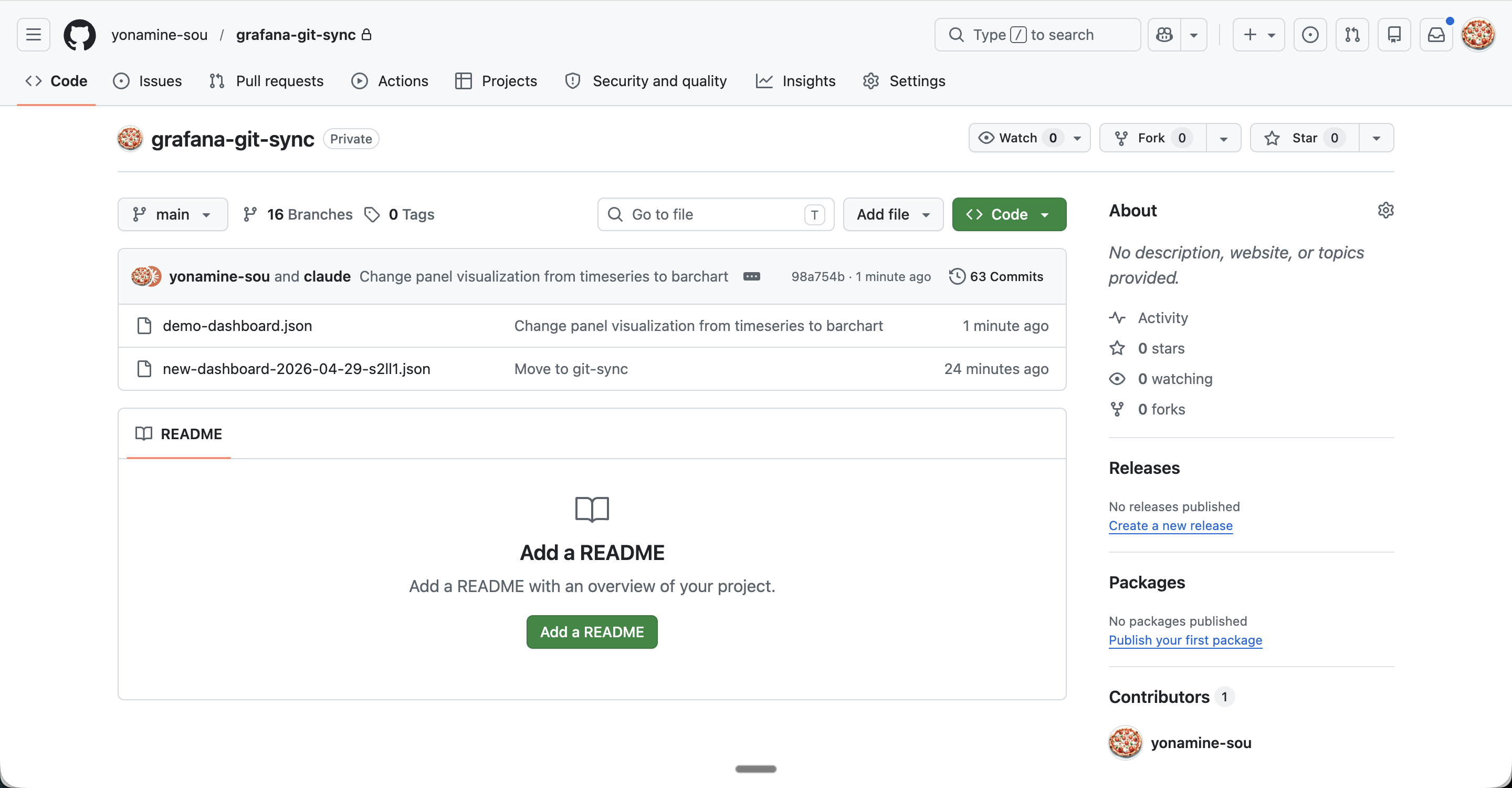Switch to the Actions tab
Screen dimensions: 1512x788
[390, 81]
